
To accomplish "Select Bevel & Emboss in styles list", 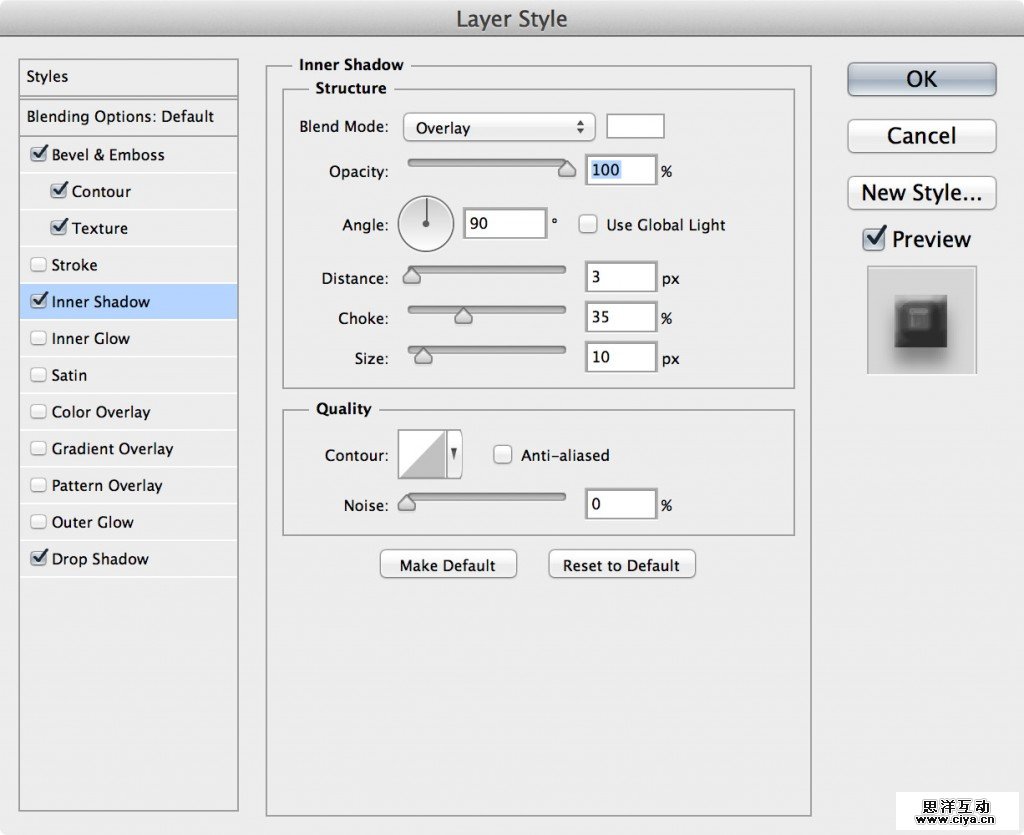I will (x=108, y=155).
